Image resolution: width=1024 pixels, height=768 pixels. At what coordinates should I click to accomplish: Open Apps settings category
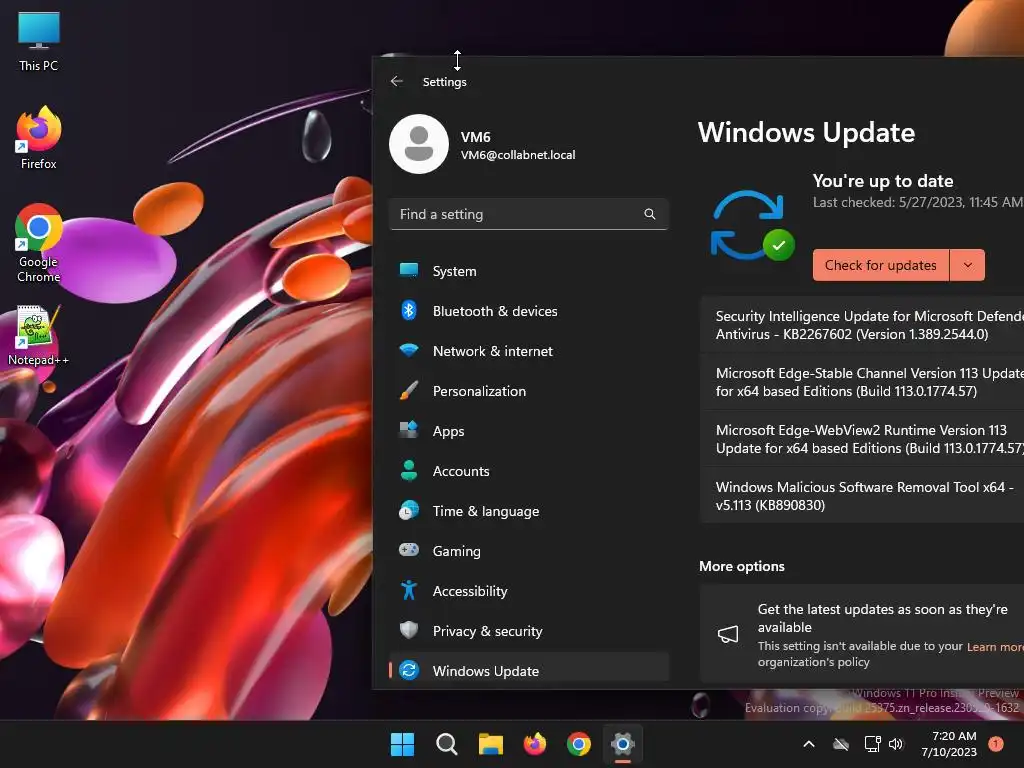click(529, 430)
